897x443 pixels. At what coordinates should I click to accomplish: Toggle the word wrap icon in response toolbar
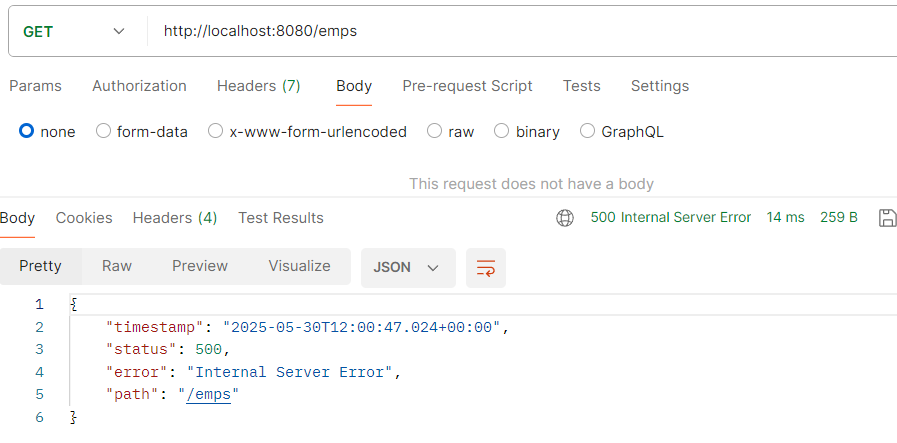click(x=486, y=267)
